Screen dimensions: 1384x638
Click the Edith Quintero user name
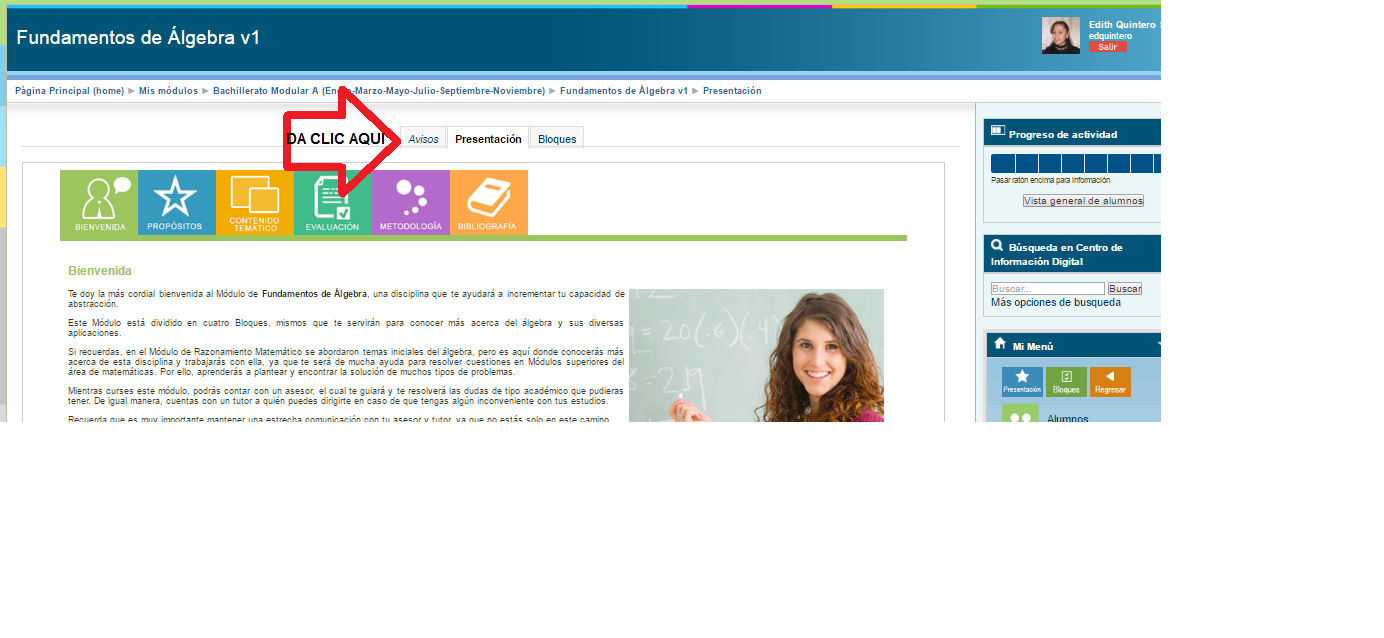(1122, 25)
